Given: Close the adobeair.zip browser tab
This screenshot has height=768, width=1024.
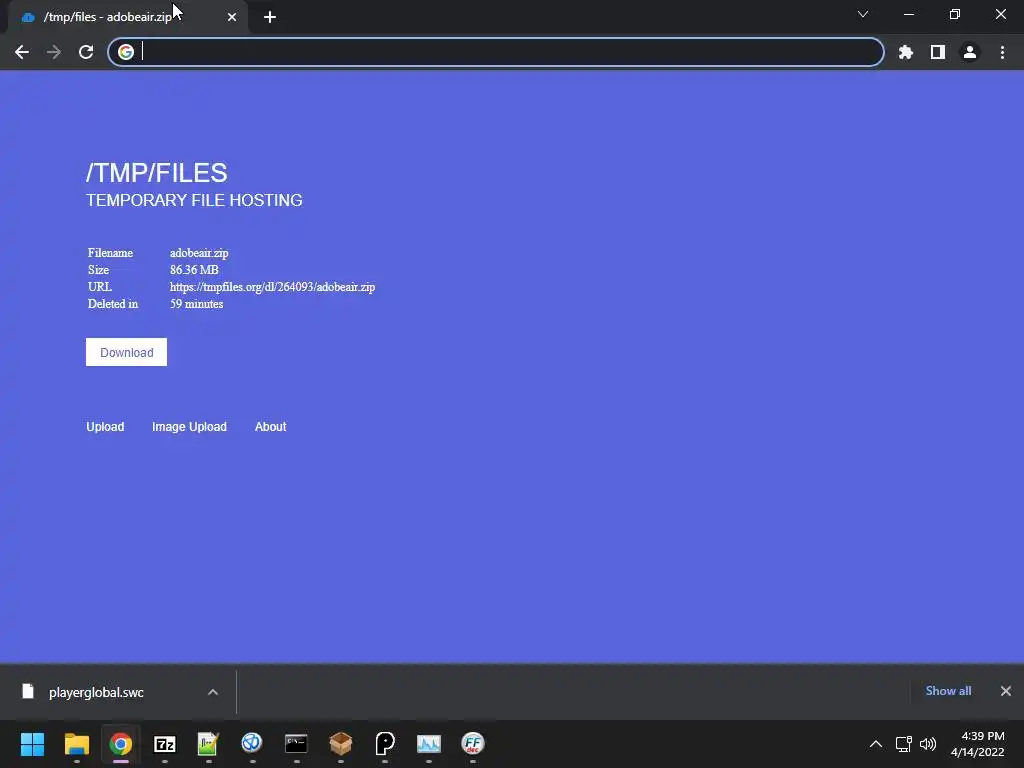Looking at the screenshot, I should tap(232, 17).
